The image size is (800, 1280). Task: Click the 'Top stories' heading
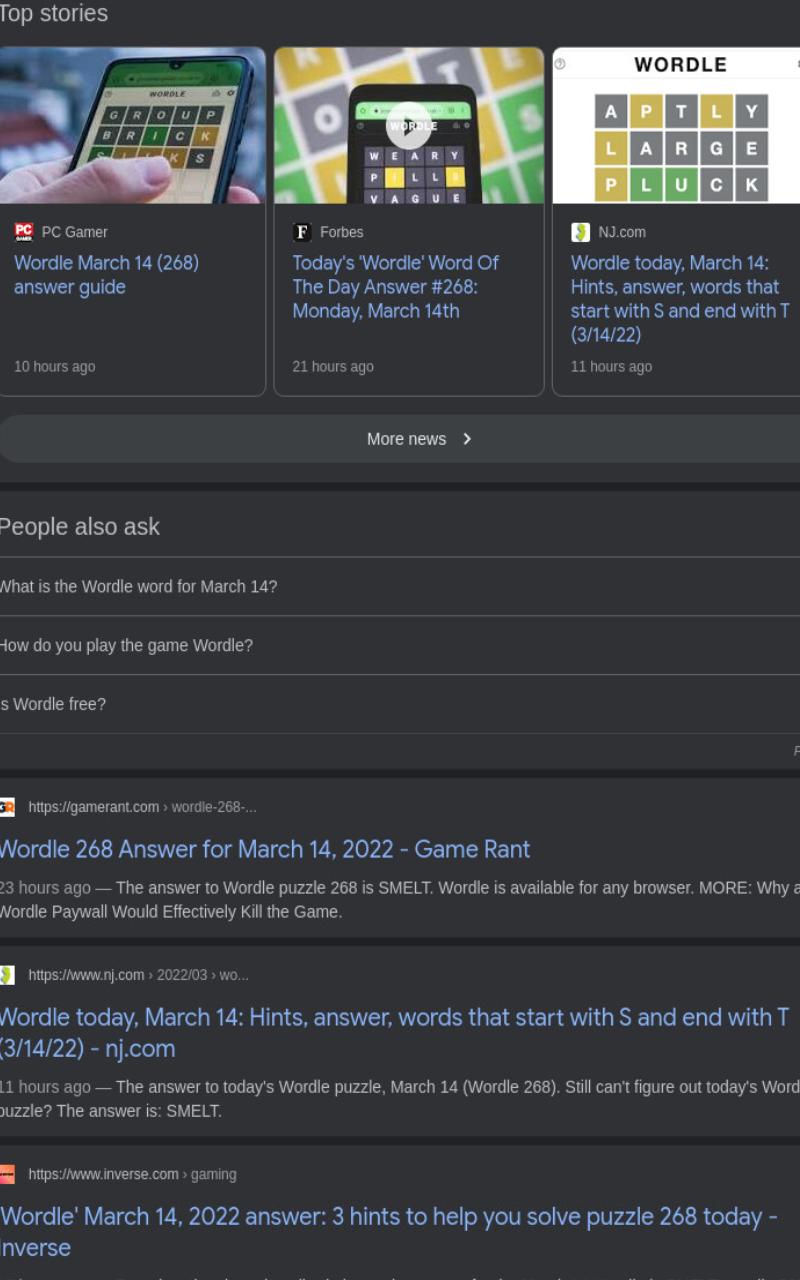pyautogui.click(x=53, y=14)
